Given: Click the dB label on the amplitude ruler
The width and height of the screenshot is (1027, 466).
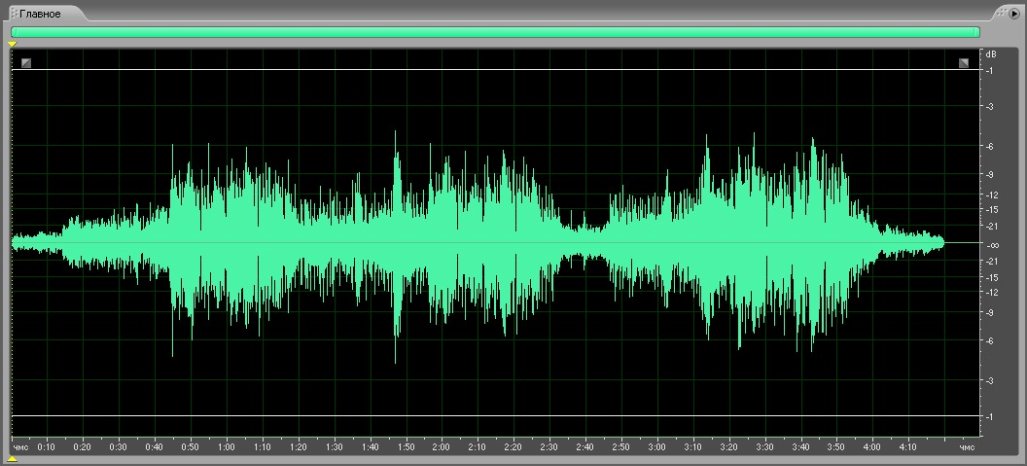Looking at the screenshot, I should click(991, 53).
